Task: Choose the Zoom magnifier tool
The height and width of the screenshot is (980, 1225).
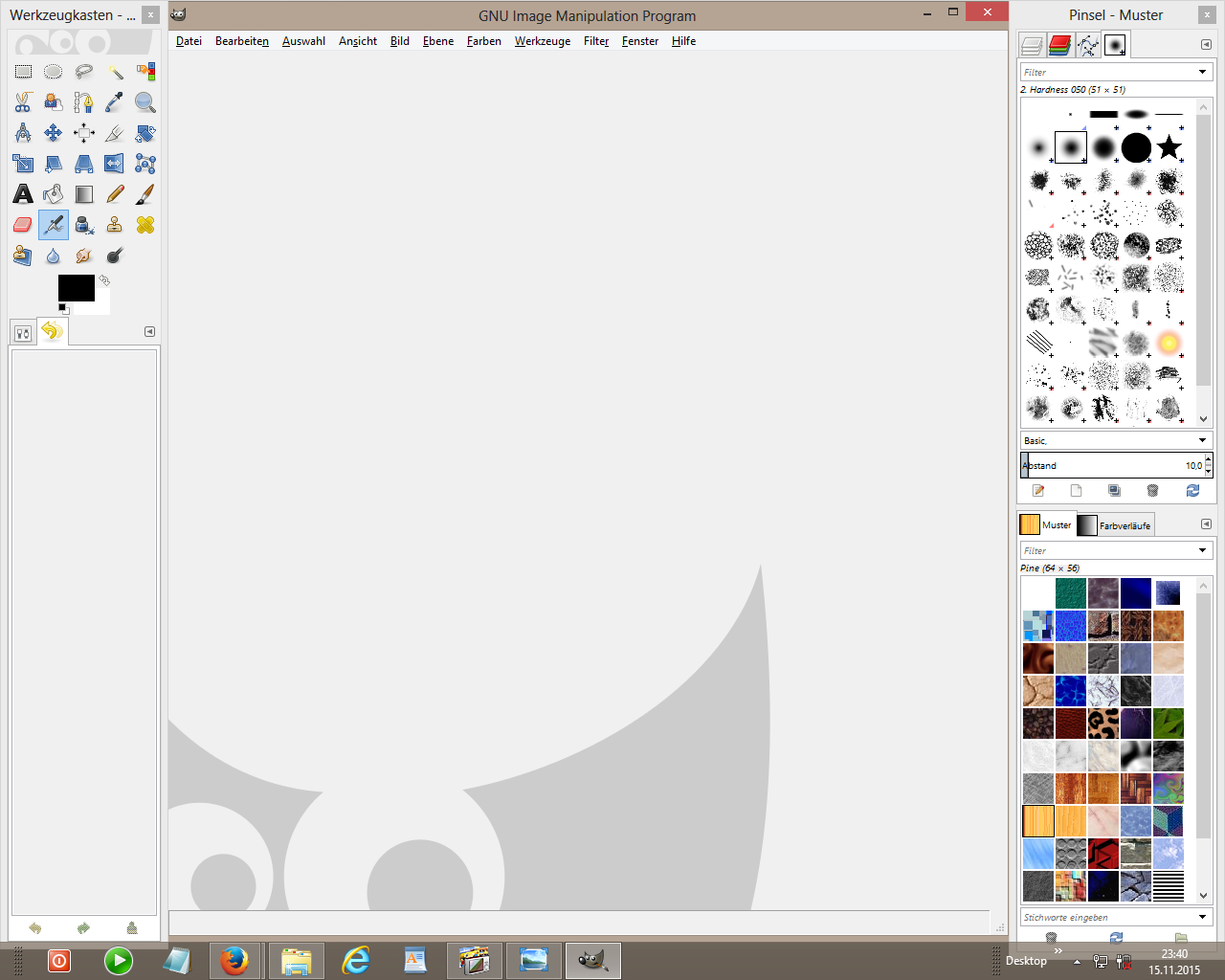Action: tap(145, 102)
